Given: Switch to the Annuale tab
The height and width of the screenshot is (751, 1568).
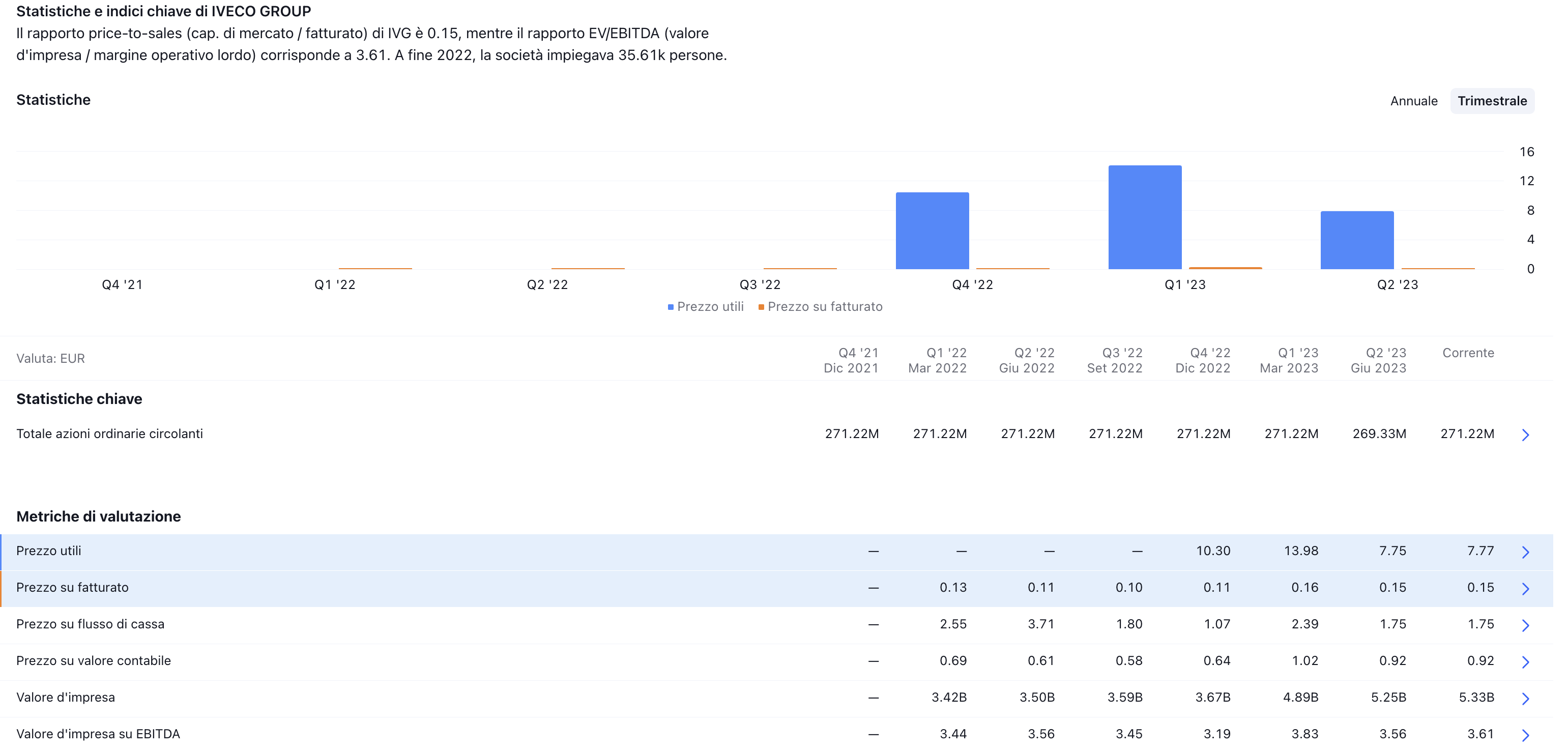Looking at the screenshot, I should 1413,101.
